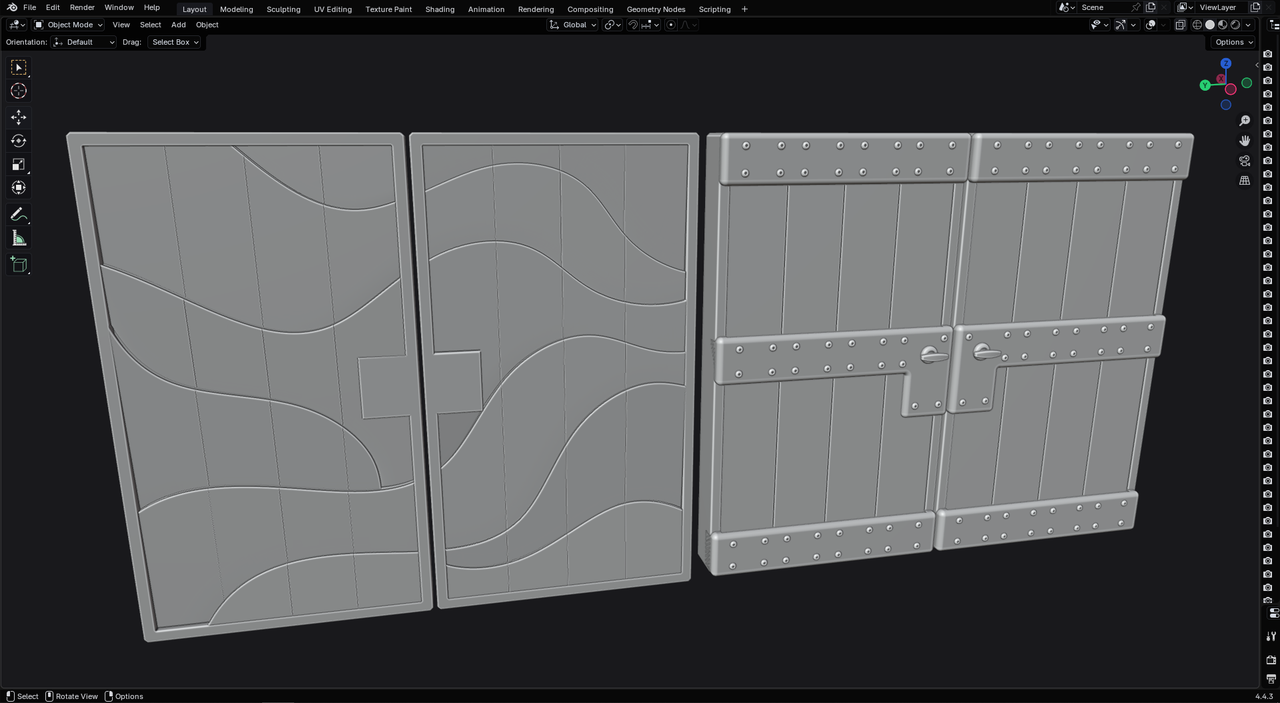
Task: Switch between perspective and orthographic view
Action: [1244, 181]
